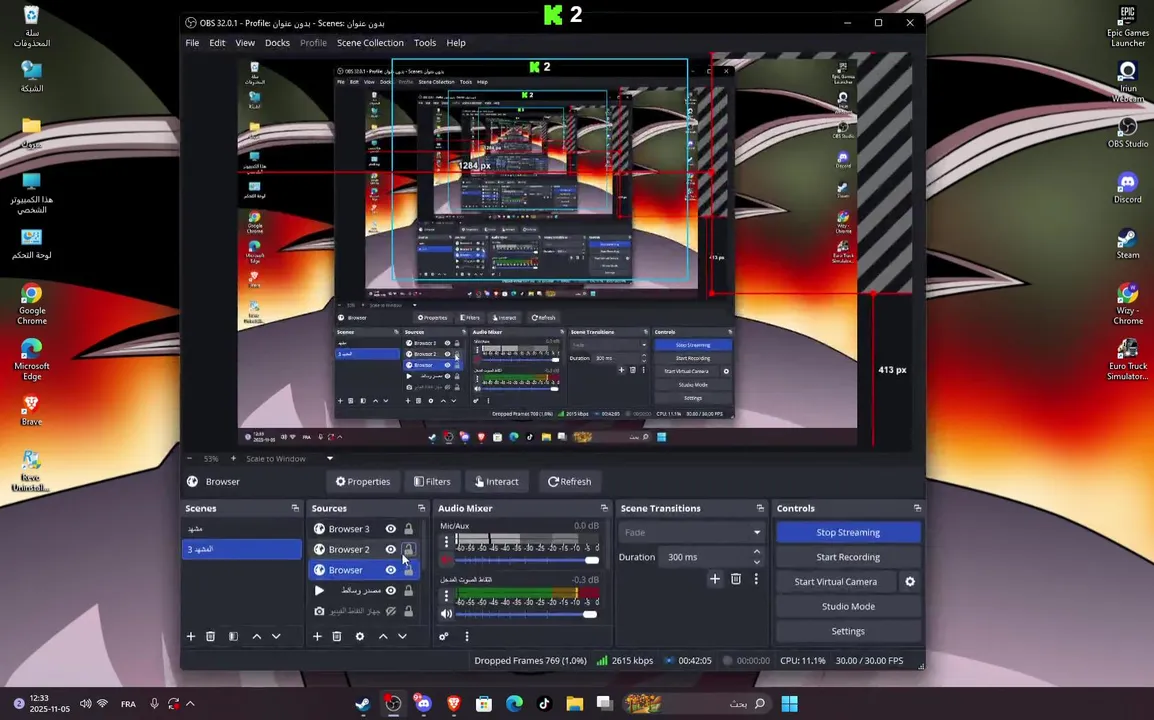Open the Fade transition dropdown
1154x720 pixels.
(691, 532)
